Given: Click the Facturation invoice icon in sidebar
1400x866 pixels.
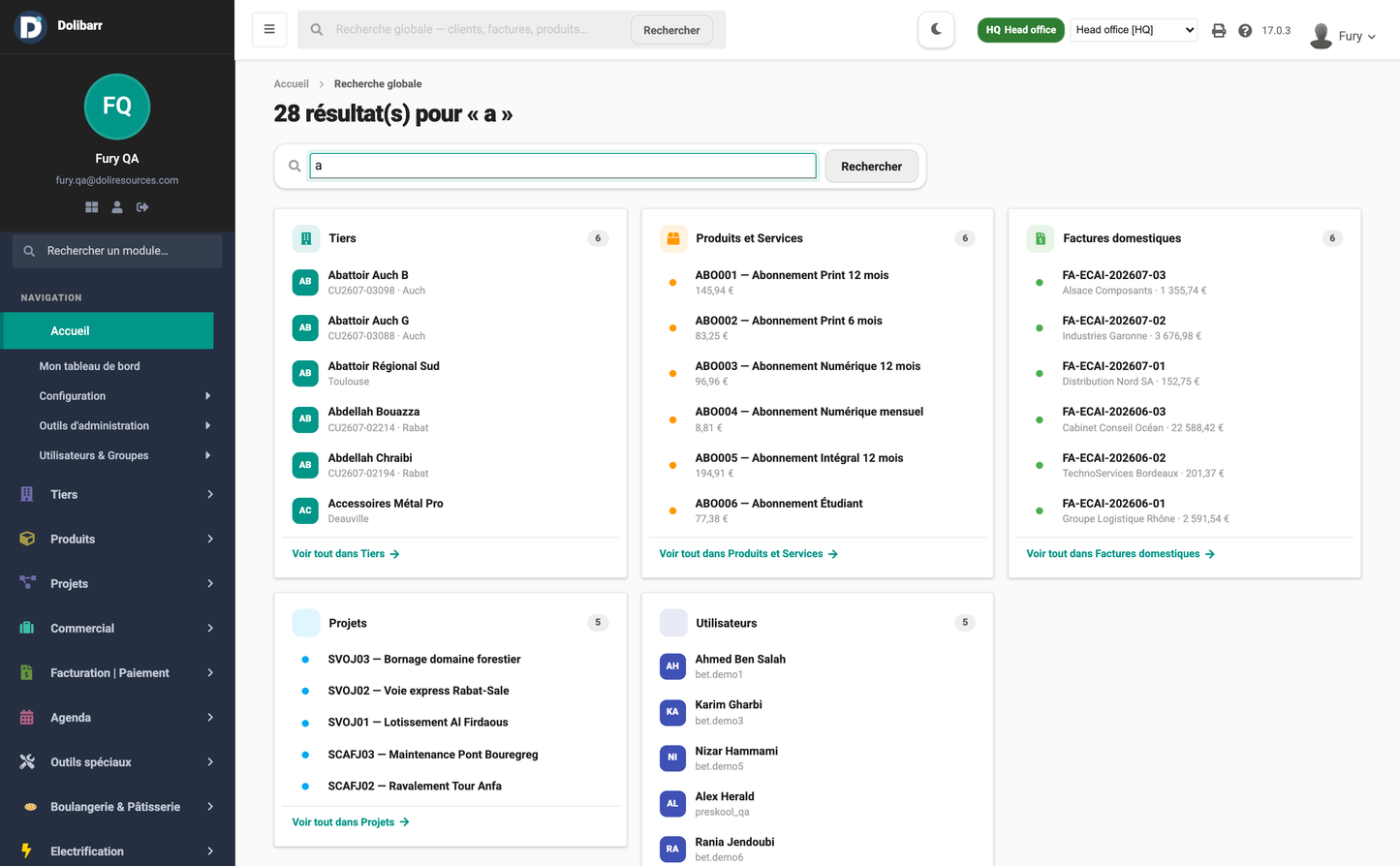Looking at the screenshot, I should click(27, 672).
